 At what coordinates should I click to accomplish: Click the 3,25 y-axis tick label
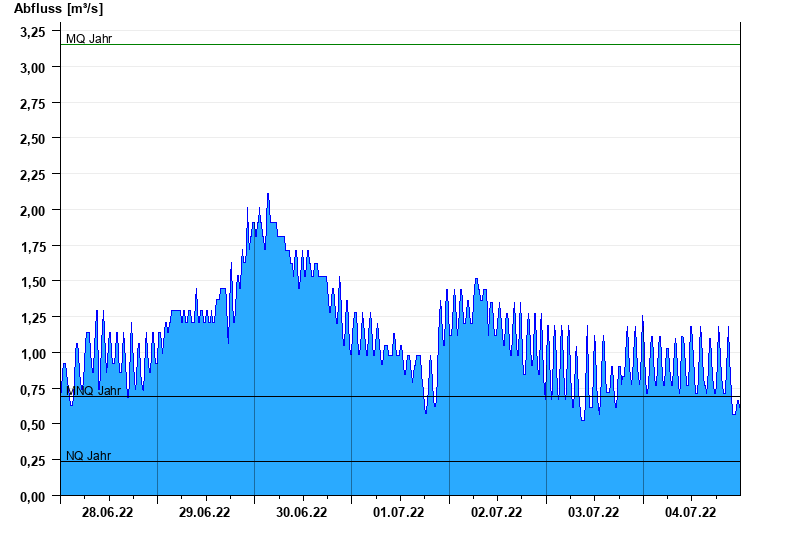pos(33,32)
